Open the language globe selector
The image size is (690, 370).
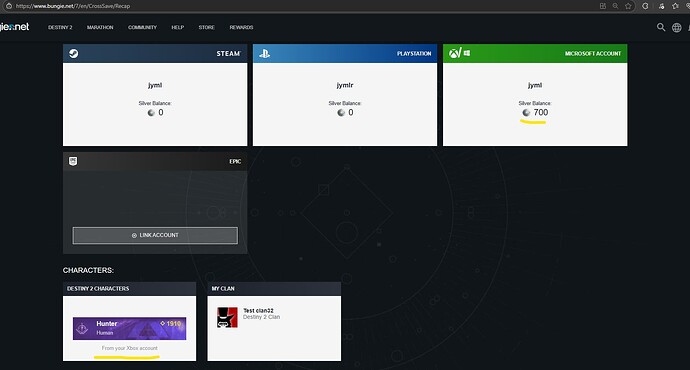tap(676, 27)
